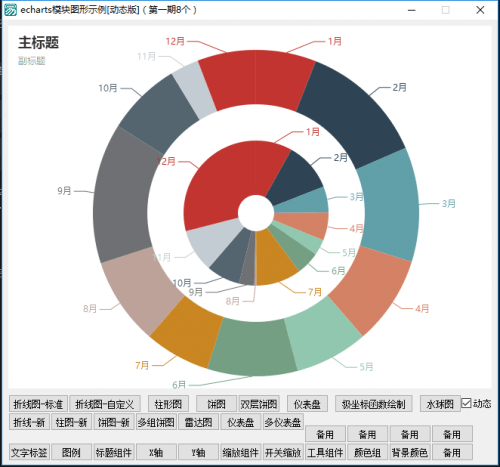This screenshot has height=467, width=500.
Task: Click the echarts app icon in title bar
Action: coord(10,10)
